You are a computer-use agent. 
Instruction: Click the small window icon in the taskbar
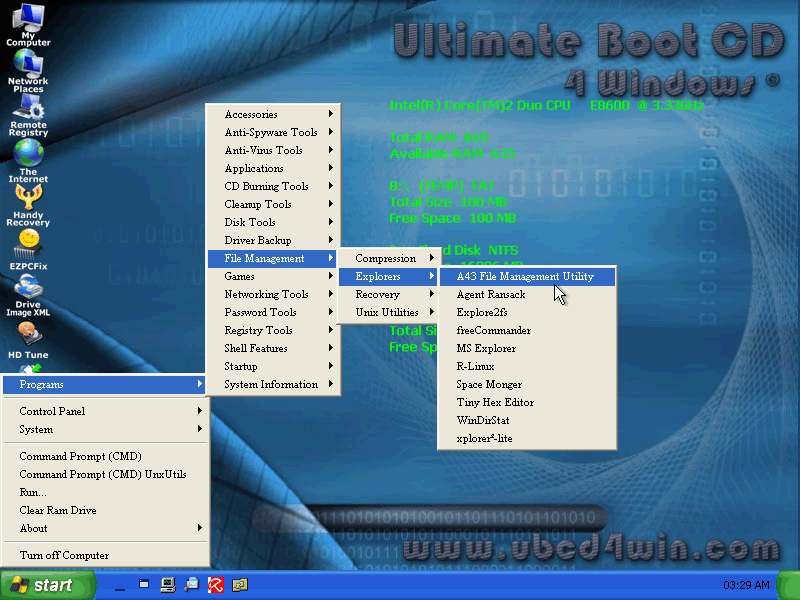[144, 585]
